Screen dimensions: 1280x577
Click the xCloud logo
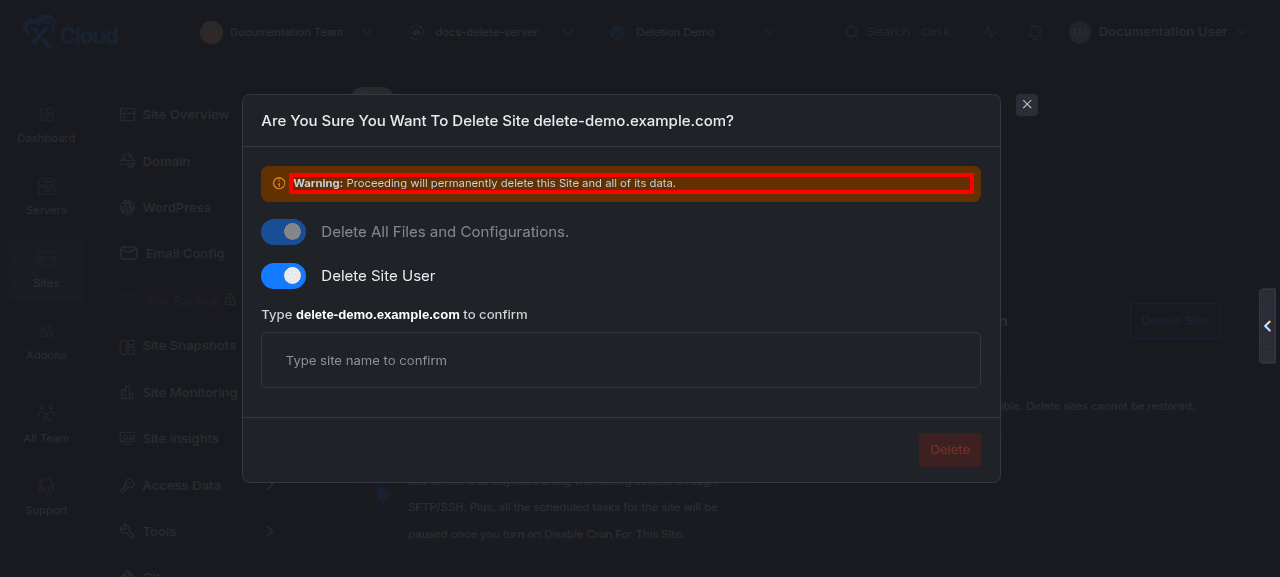70,32
